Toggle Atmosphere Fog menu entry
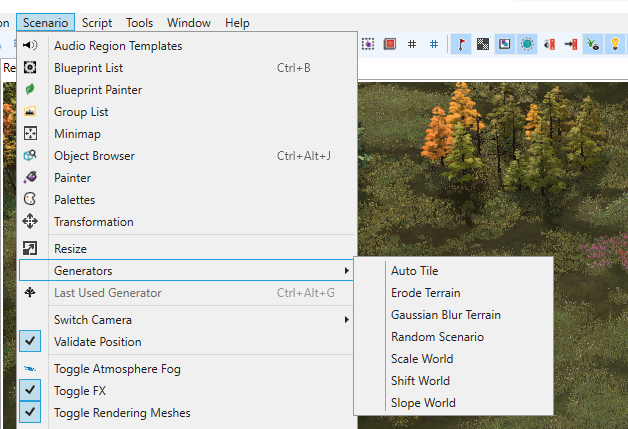The height and width of the screenshot is (429, 628). [117, 369]
